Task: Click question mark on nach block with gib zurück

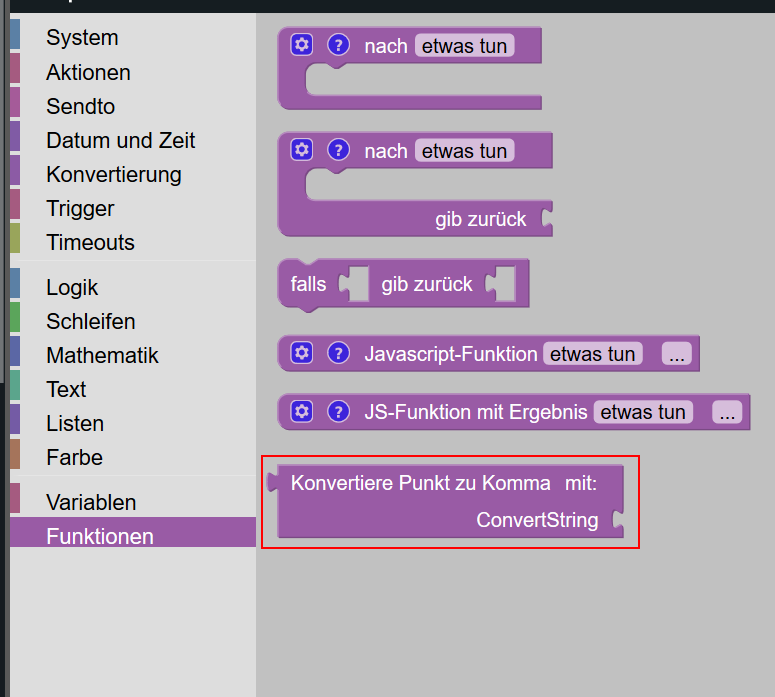Action: (339, 150)
